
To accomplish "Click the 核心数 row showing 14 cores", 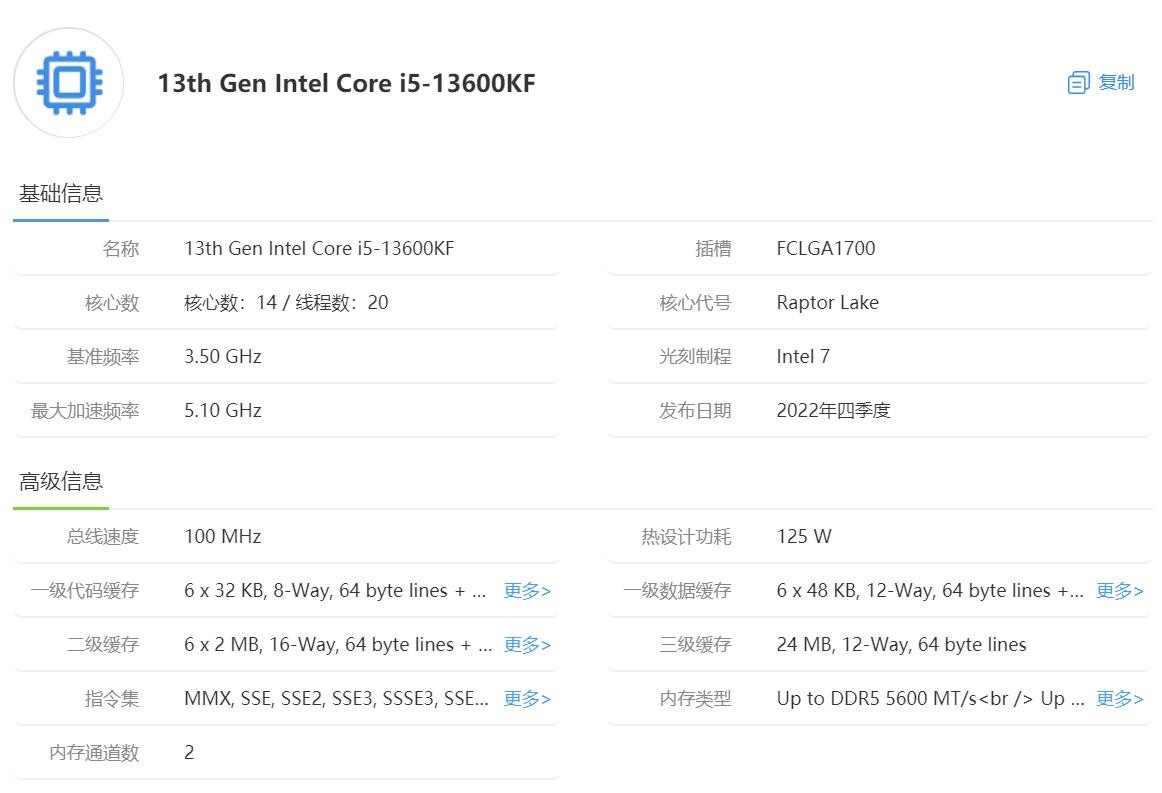I will pos(286,303).
